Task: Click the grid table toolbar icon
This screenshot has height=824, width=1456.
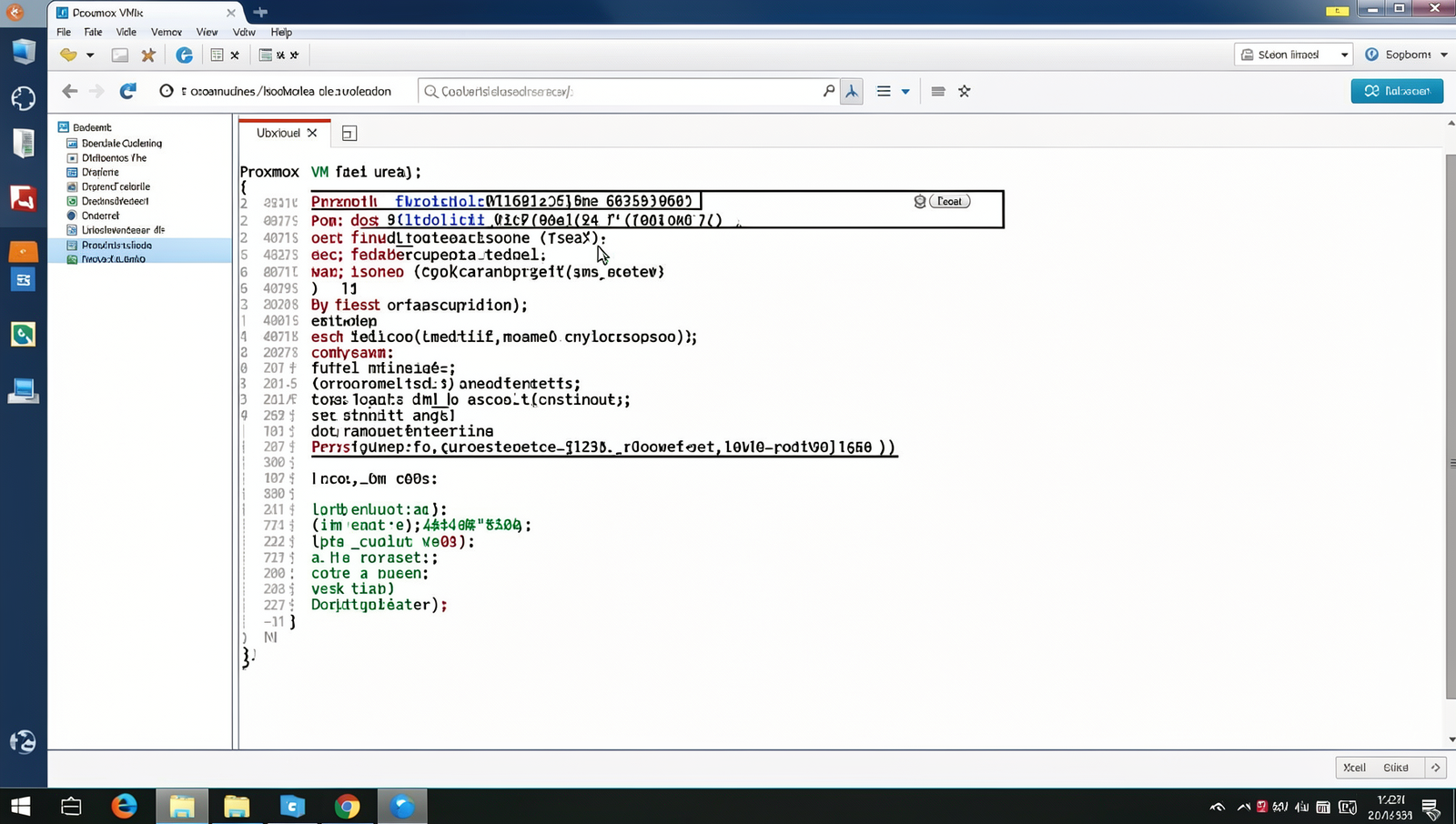Action: (217, 55)
